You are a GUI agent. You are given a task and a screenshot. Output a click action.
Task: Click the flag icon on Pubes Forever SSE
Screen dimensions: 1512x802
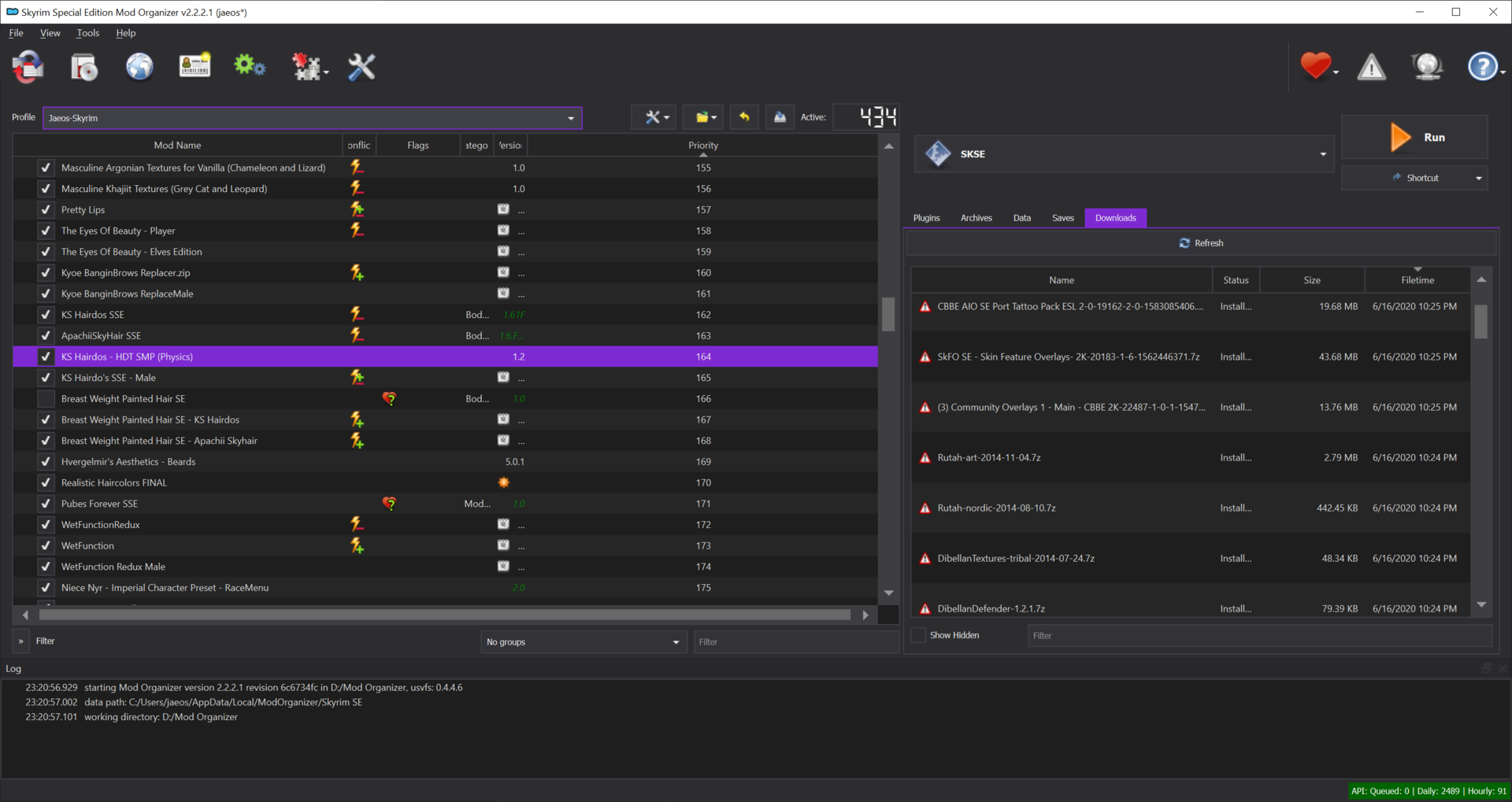[x=389, y=504]
